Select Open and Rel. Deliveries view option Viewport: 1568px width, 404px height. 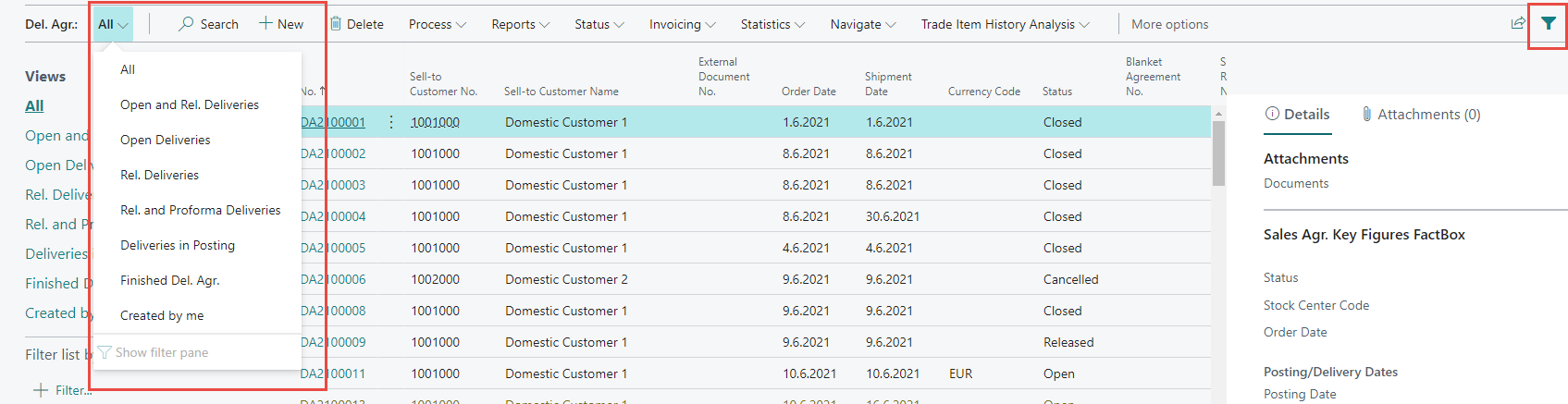click(190, 104)
